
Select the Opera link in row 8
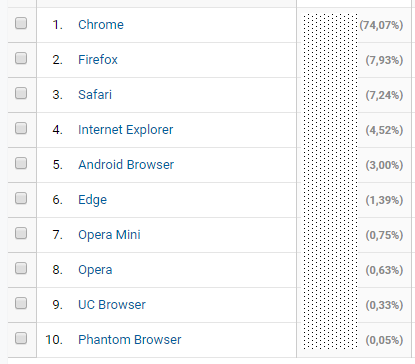pos(95,270)
